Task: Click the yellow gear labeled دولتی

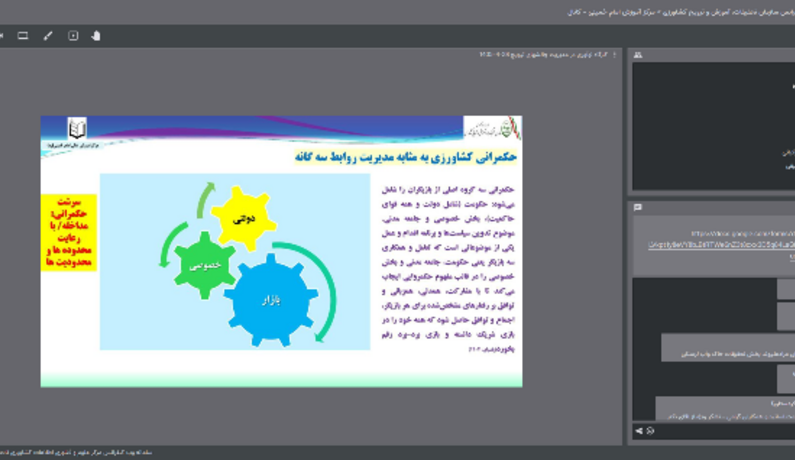Action: coord(244,219)
